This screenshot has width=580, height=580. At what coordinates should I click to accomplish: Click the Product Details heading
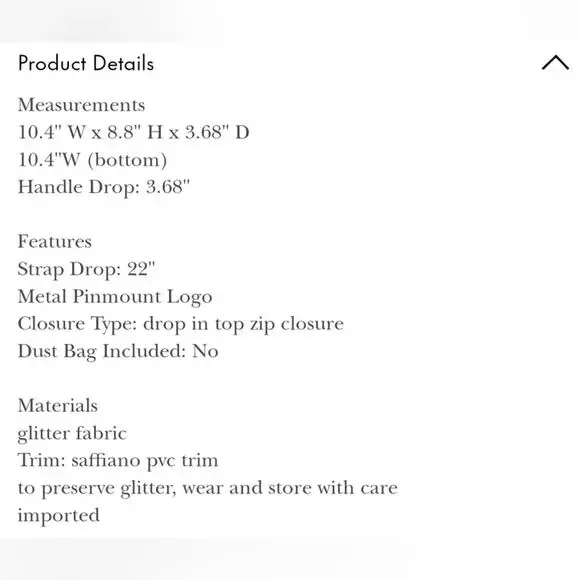(x=86, y=63)
